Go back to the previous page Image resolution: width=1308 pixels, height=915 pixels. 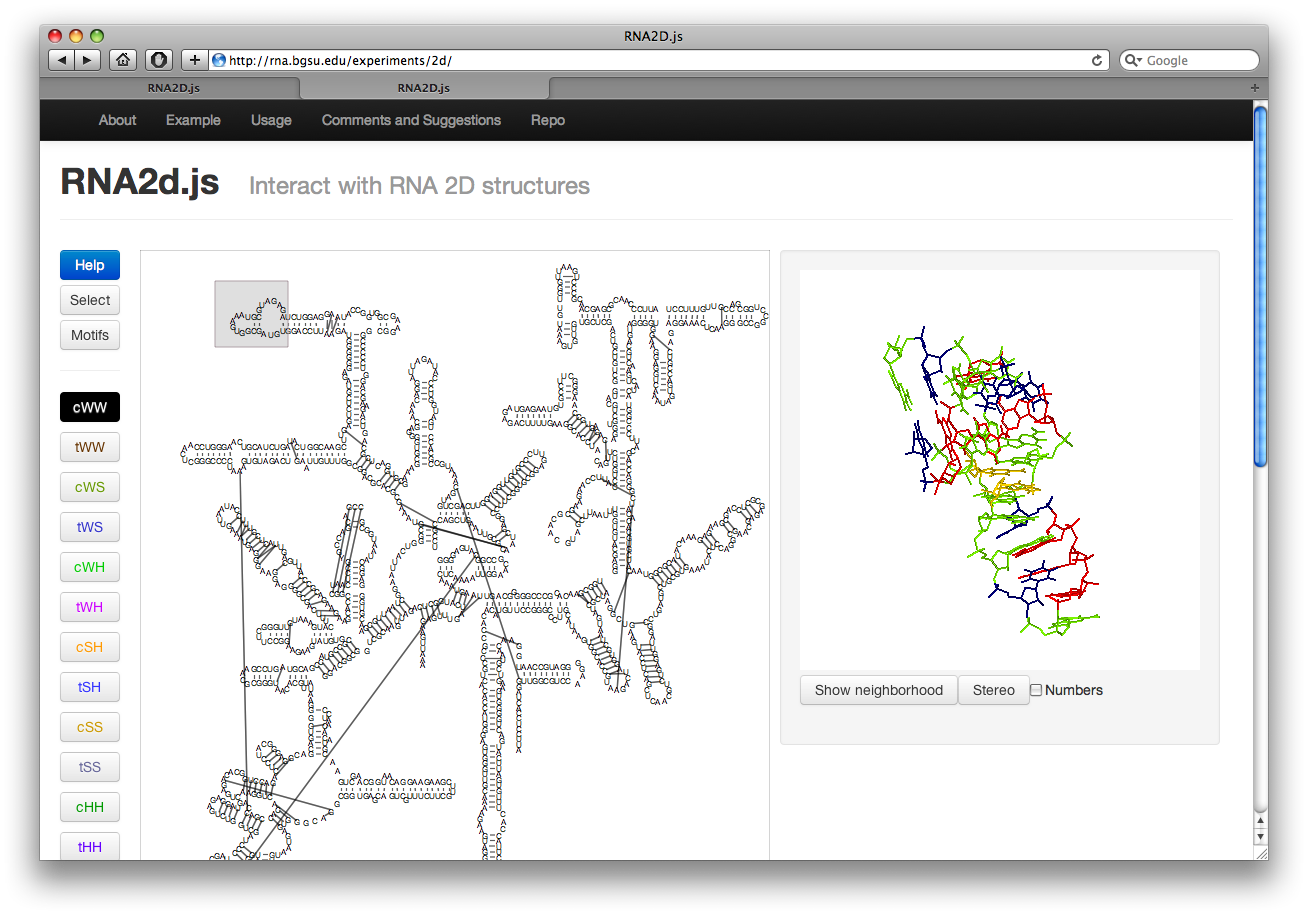(x=62, y=60)
